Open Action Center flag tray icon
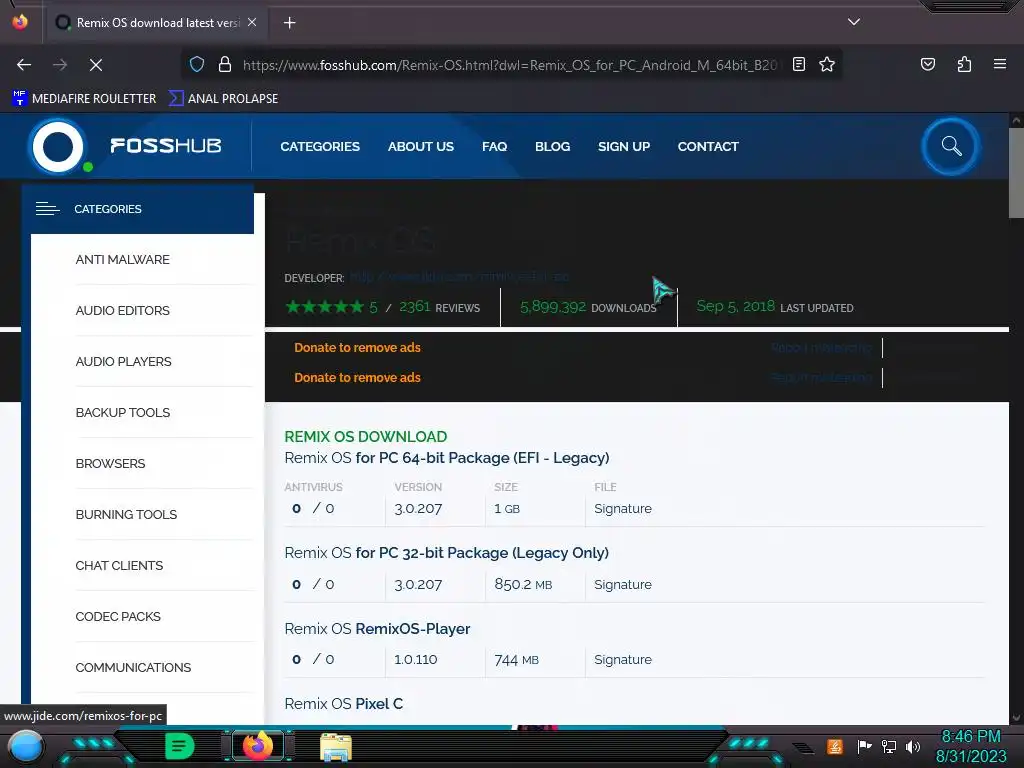 click(865, 746)
